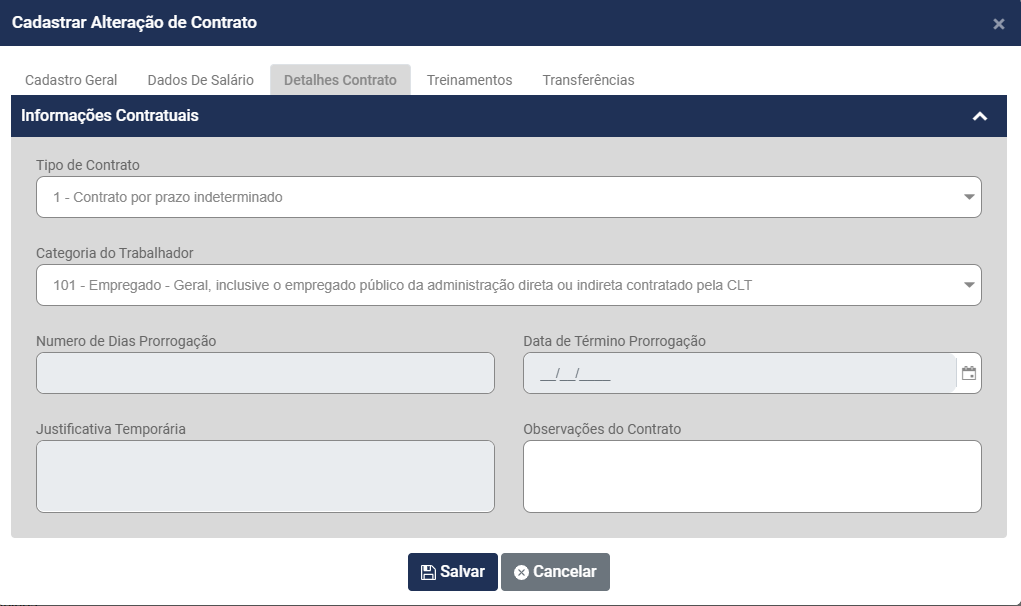The height and width of the screenshot is (606, 1021).
Task: Click the Cadastrar Alteração de Contrato dialog title
Action: pyautogui.click(x=134, y=22)
